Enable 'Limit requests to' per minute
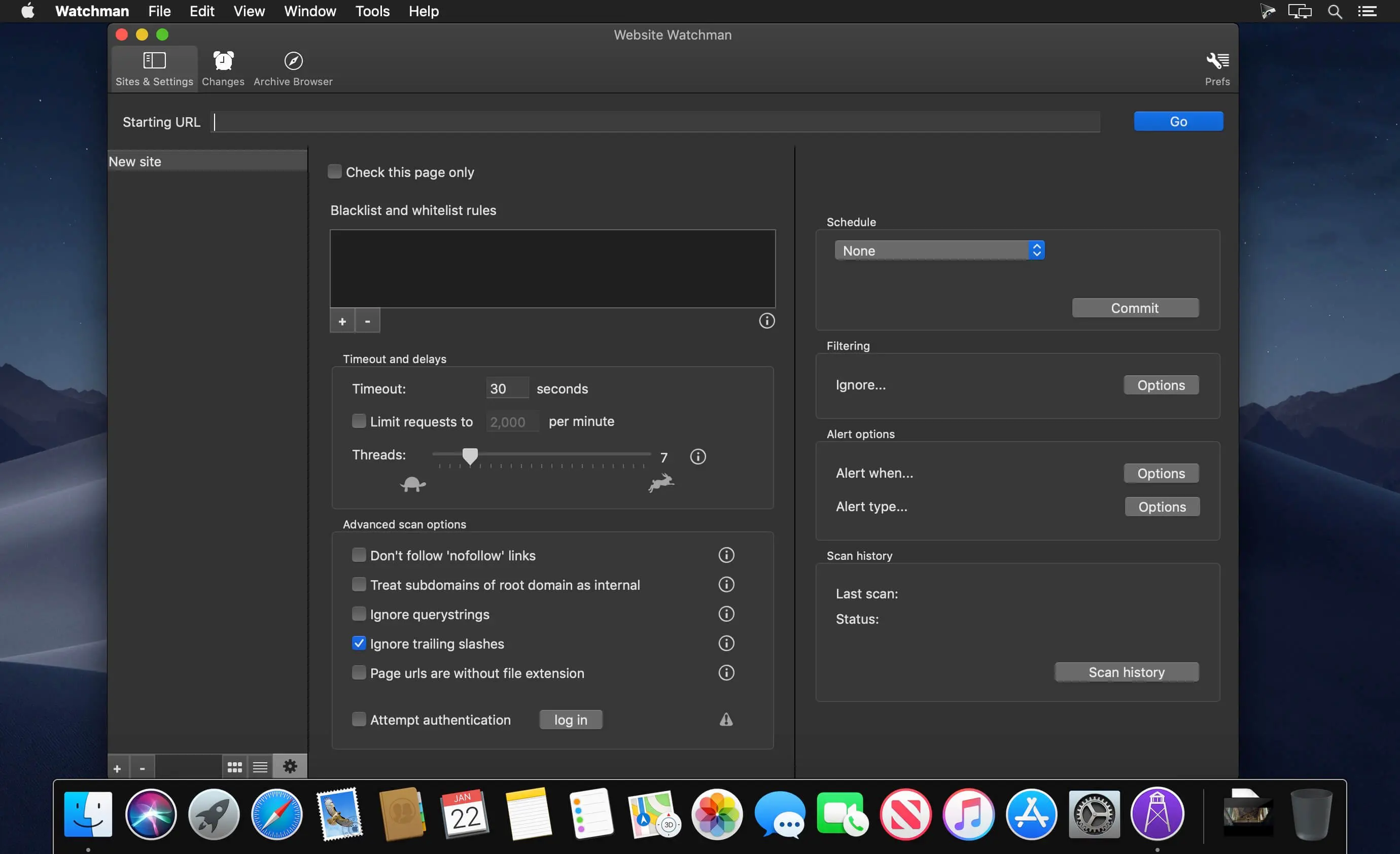The image size is (1400, 854). click(x=359, y=421)
